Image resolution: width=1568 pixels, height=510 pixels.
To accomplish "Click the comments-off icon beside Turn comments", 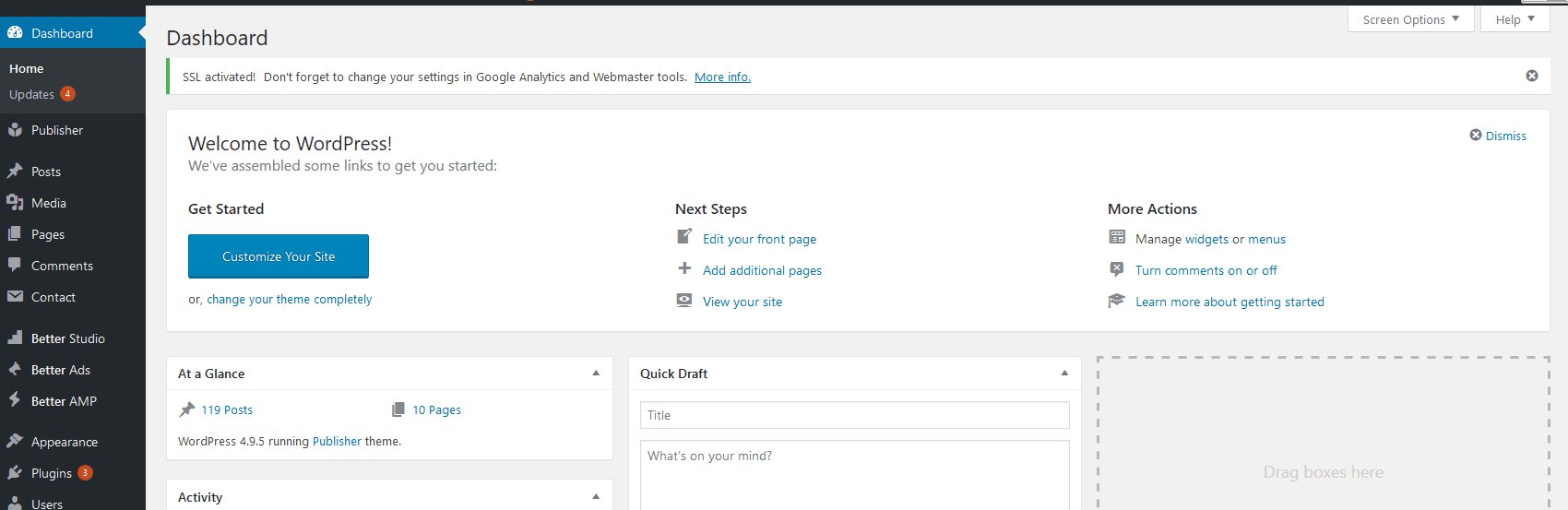I will (x=1117, y=269).
